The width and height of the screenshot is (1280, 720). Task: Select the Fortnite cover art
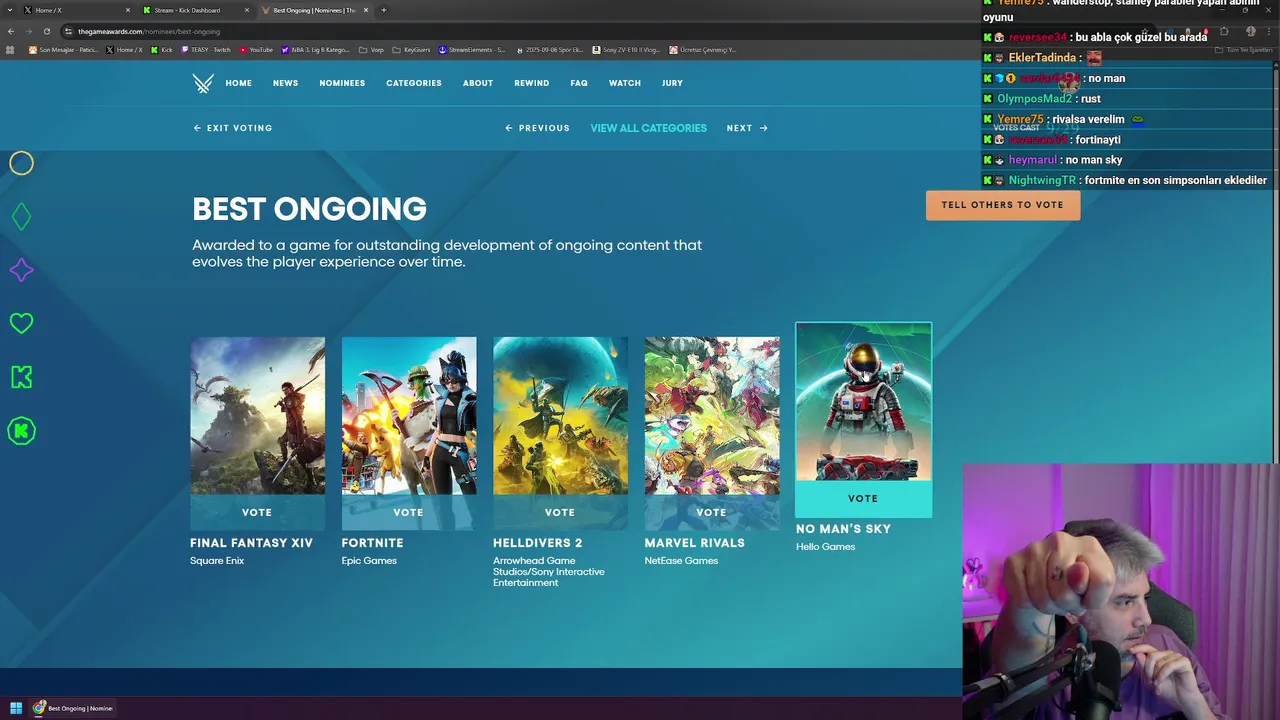[409, 416]
